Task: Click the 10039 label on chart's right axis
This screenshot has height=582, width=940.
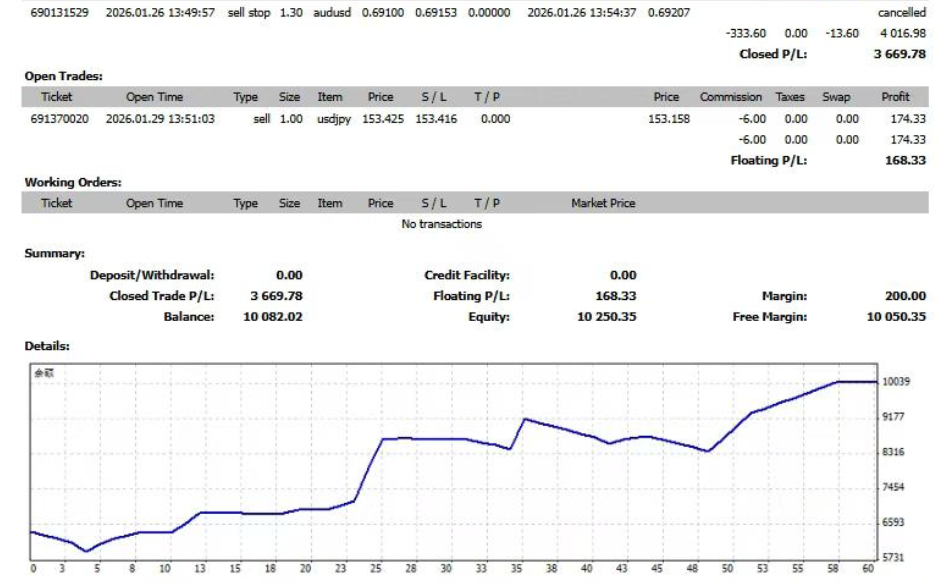Action: (x=895, y=381)
